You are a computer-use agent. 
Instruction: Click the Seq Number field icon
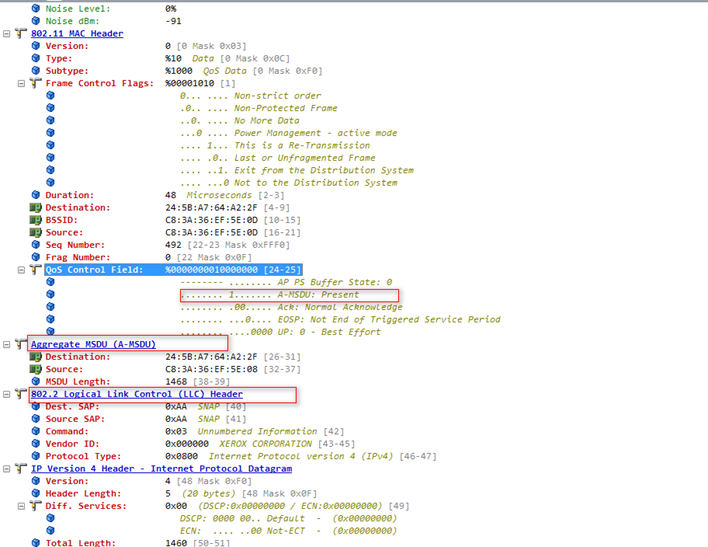[36, 245]
